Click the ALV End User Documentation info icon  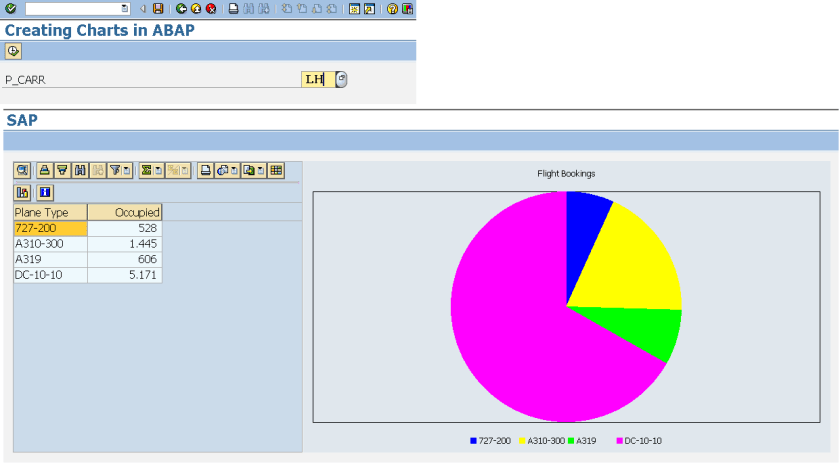tap(45, 192)
